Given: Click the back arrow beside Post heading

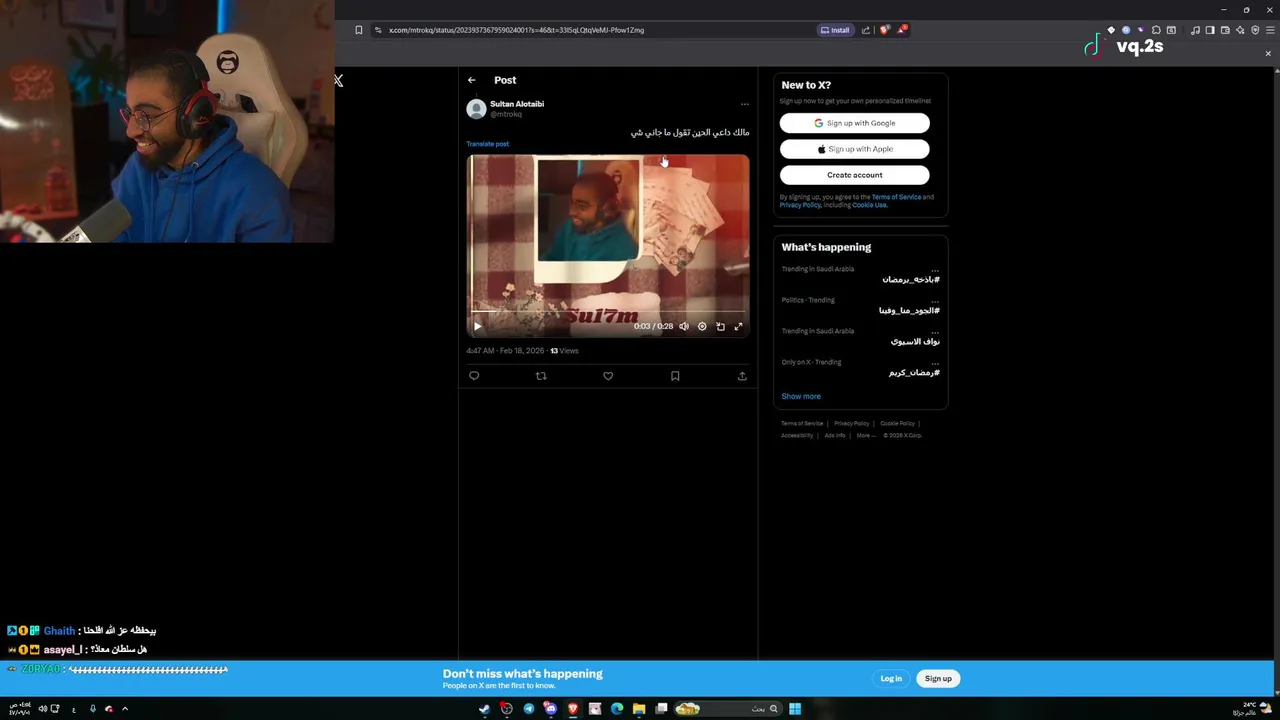Looking at the screenshot, I should click(x=472, y=80).
